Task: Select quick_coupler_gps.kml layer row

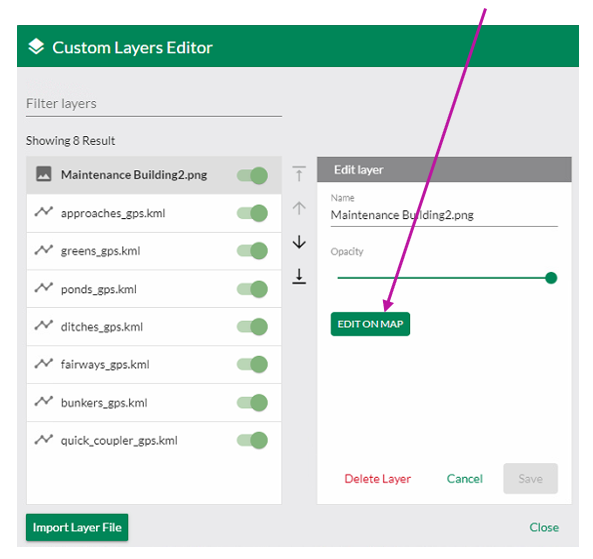Action: coord(154,441)
